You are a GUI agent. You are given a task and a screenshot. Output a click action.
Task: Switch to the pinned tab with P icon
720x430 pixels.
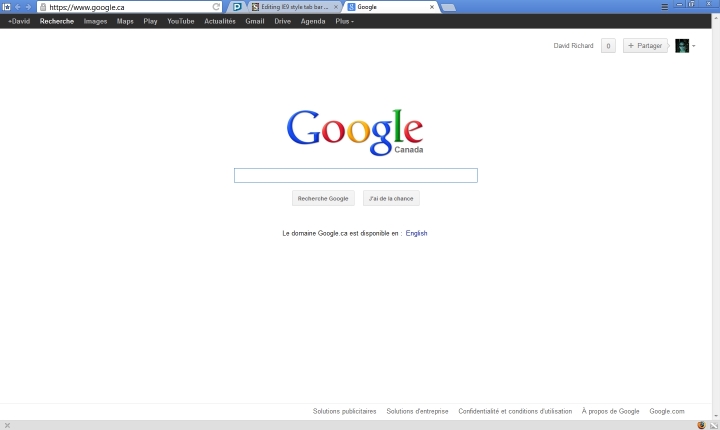tap(237, 7)
